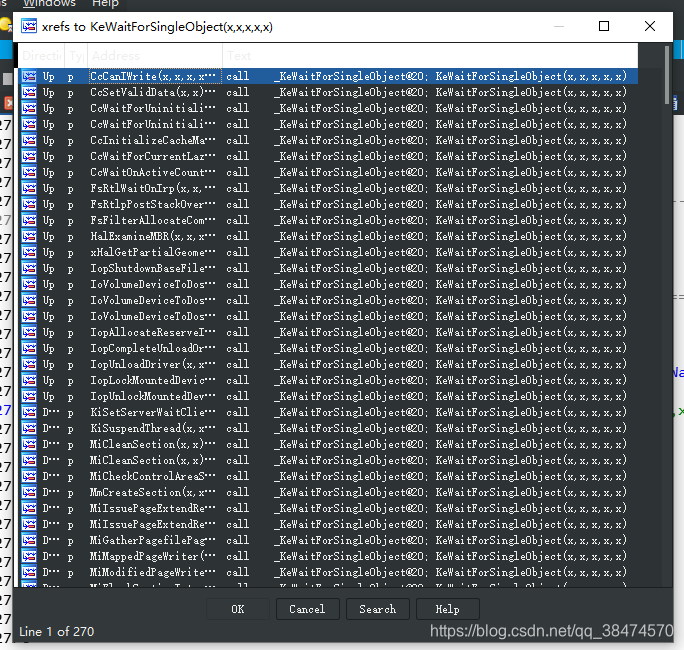This screenshot has height=650, width=684.
Task: Click 'call' text in the IopUnloadDriver row
Action: (x=238, y=364)
